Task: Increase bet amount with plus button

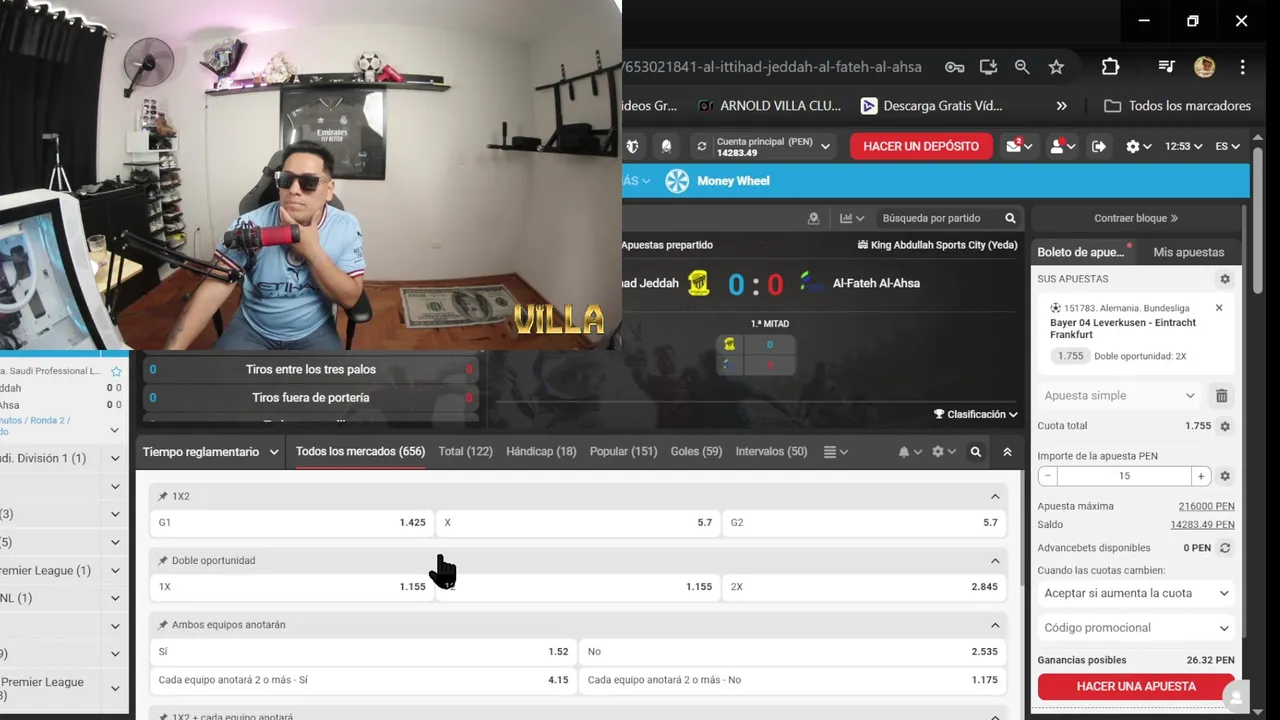Action: [1201, 476]
